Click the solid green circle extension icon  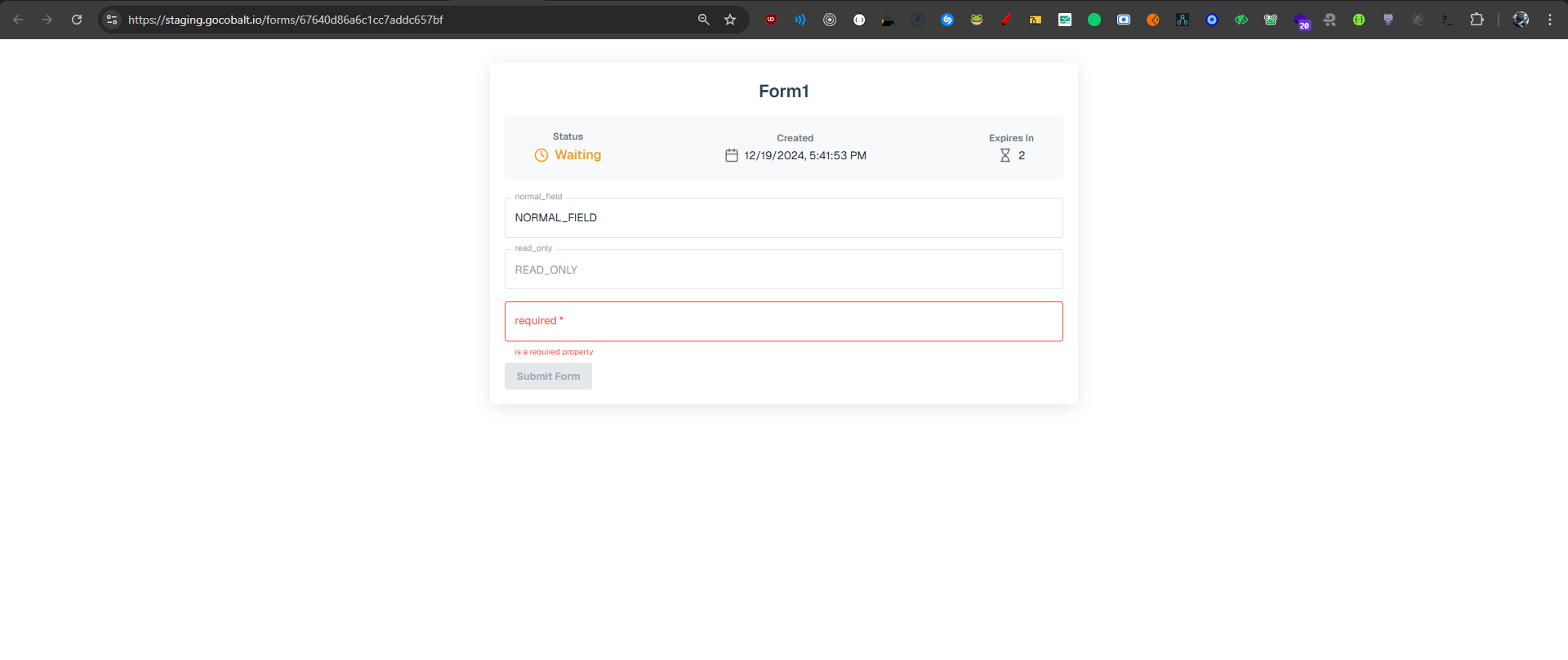point(1094,20)
